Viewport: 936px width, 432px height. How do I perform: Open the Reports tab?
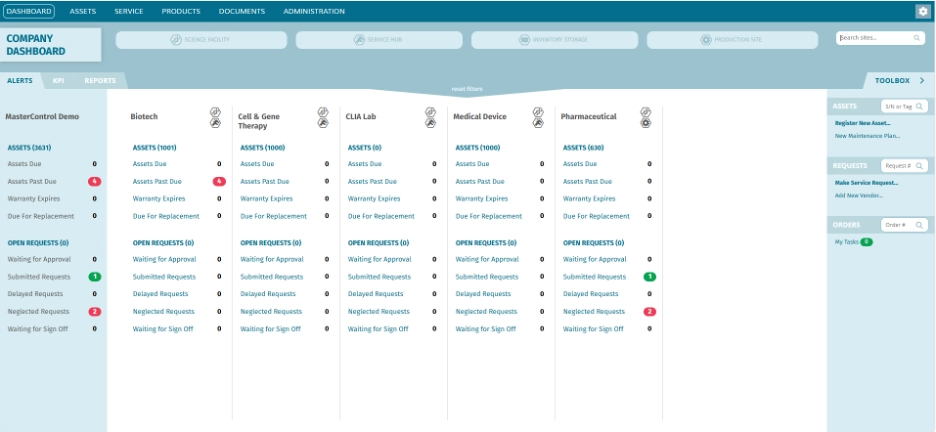(x=100, y=80)
